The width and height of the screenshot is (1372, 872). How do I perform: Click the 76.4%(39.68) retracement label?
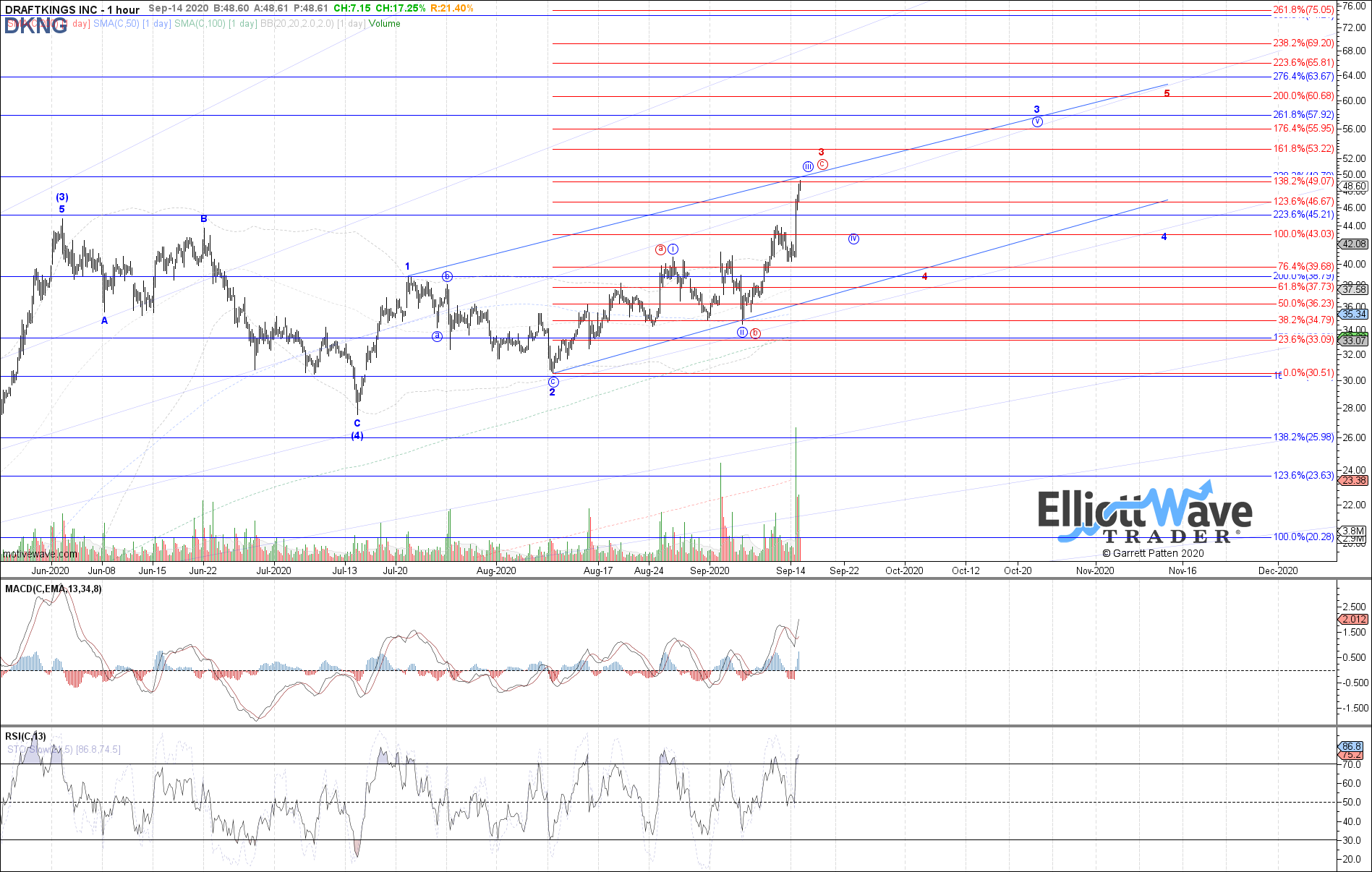pyautogui.click(x=1305, y=267)
